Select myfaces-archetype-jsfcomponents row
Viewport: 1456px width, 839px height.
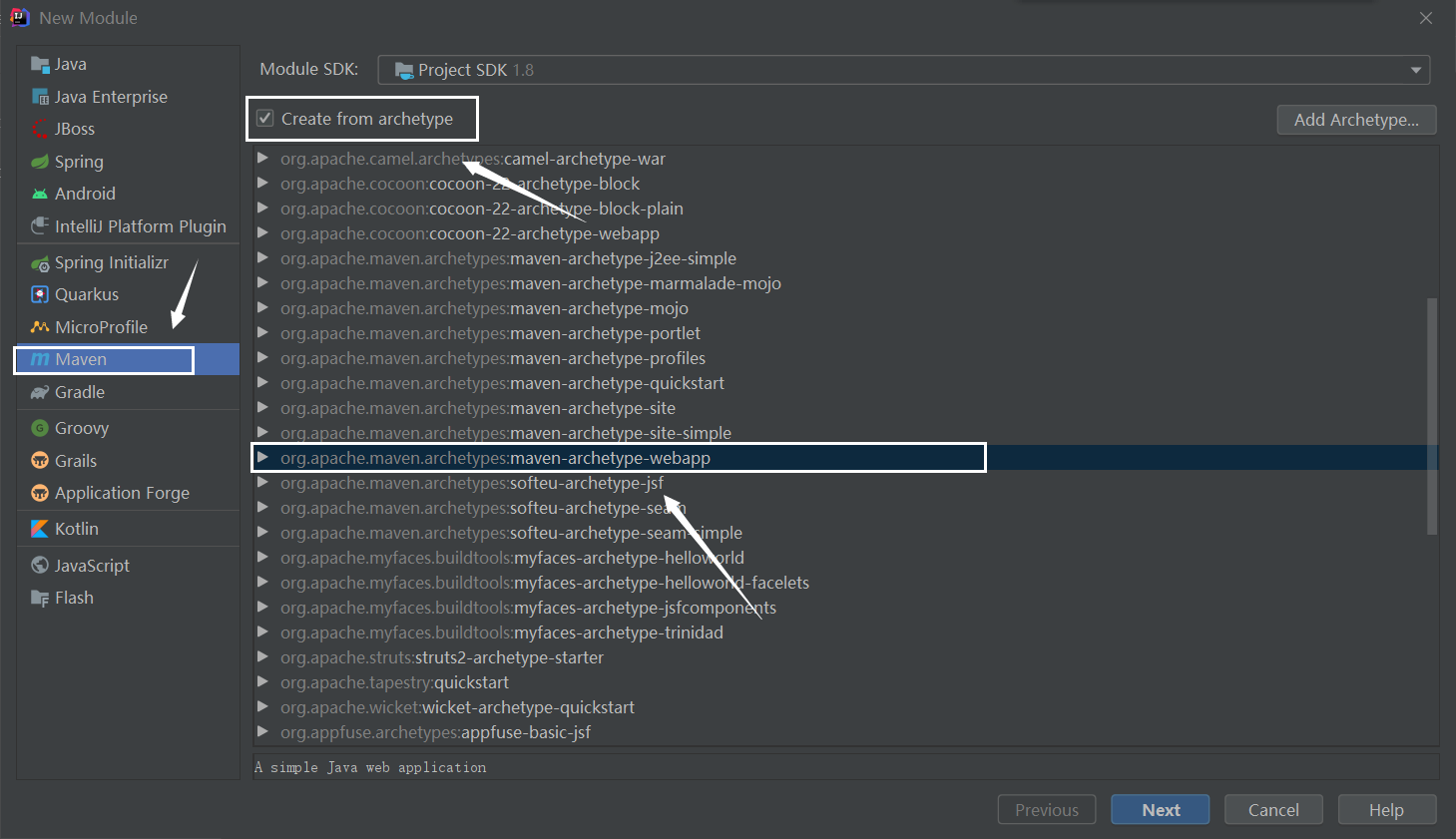pyautogui.click(x=844, y=608)
